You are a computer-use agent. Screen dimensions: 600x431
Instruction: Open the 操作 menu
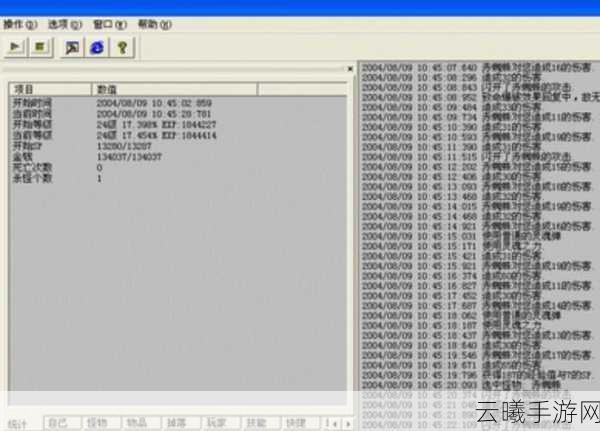[20, 24]
